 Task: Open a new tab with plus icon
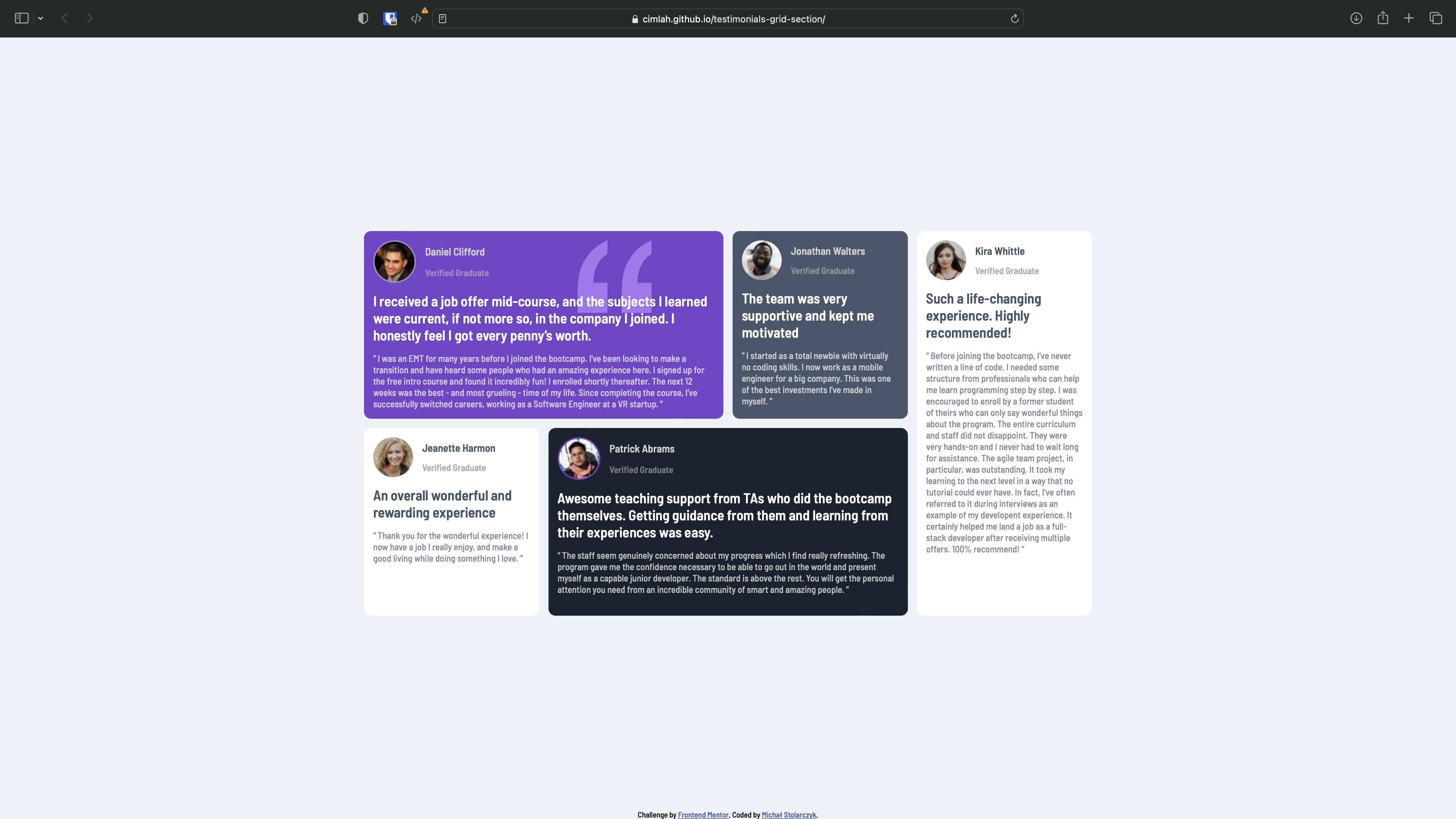point(1409,18)
